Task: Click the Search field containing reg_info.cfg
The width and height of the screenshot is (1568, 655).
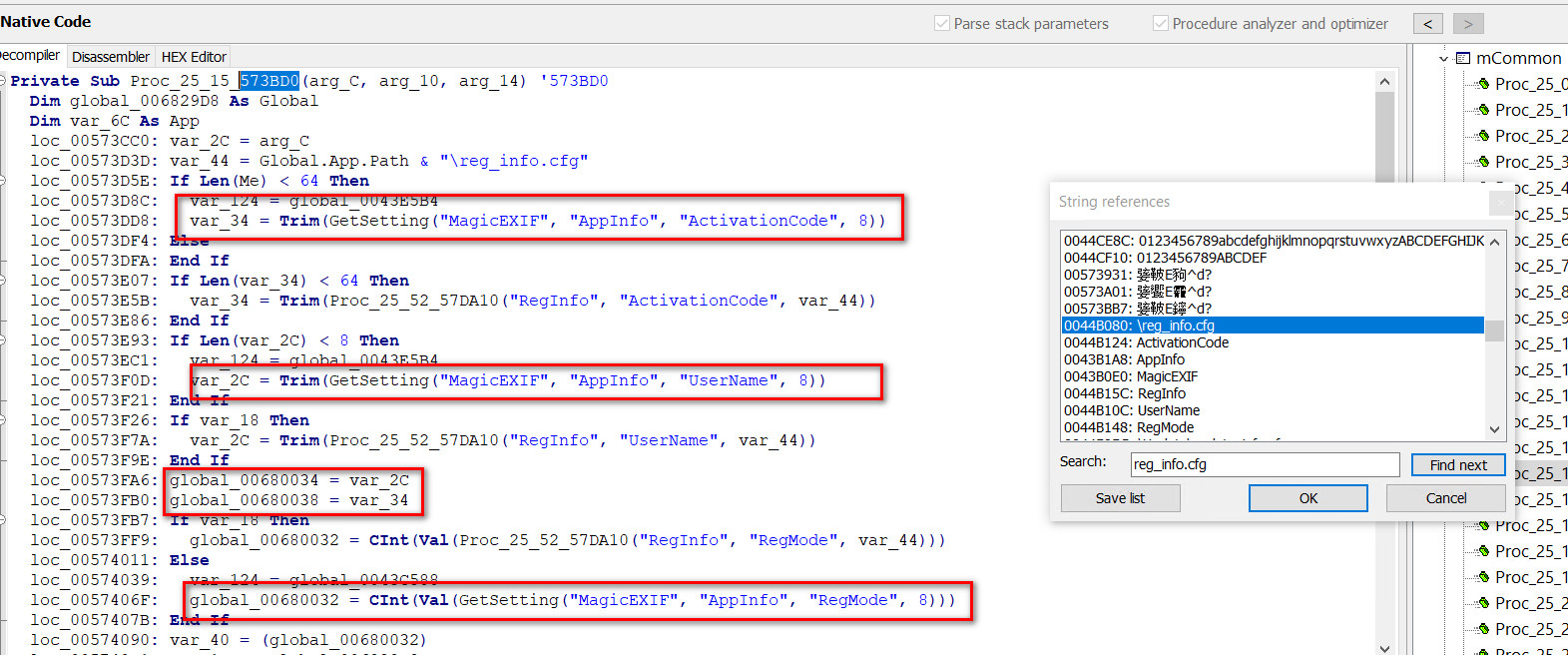Action: [1264, 464]
